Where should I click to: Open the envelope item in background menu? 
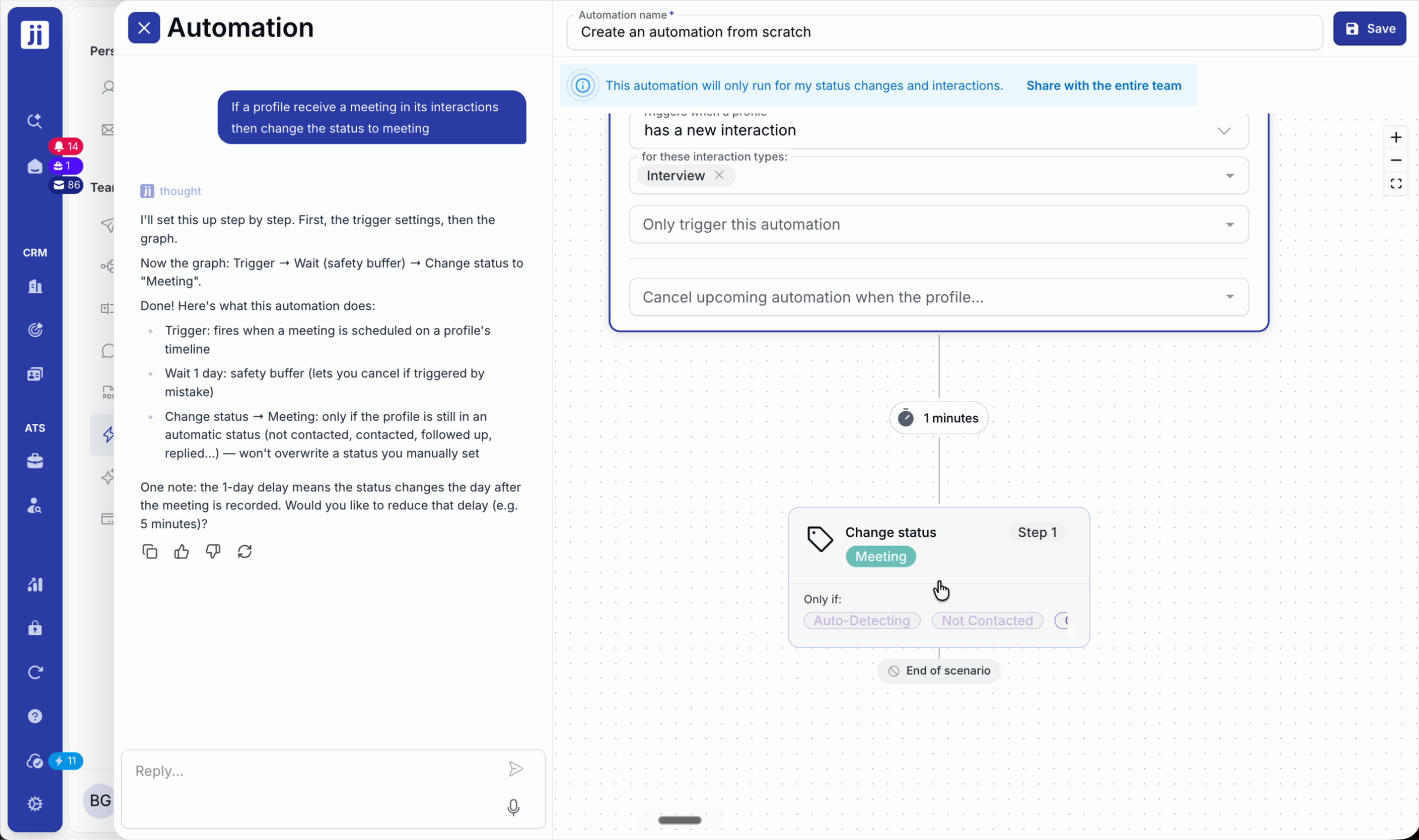point(107,130)
